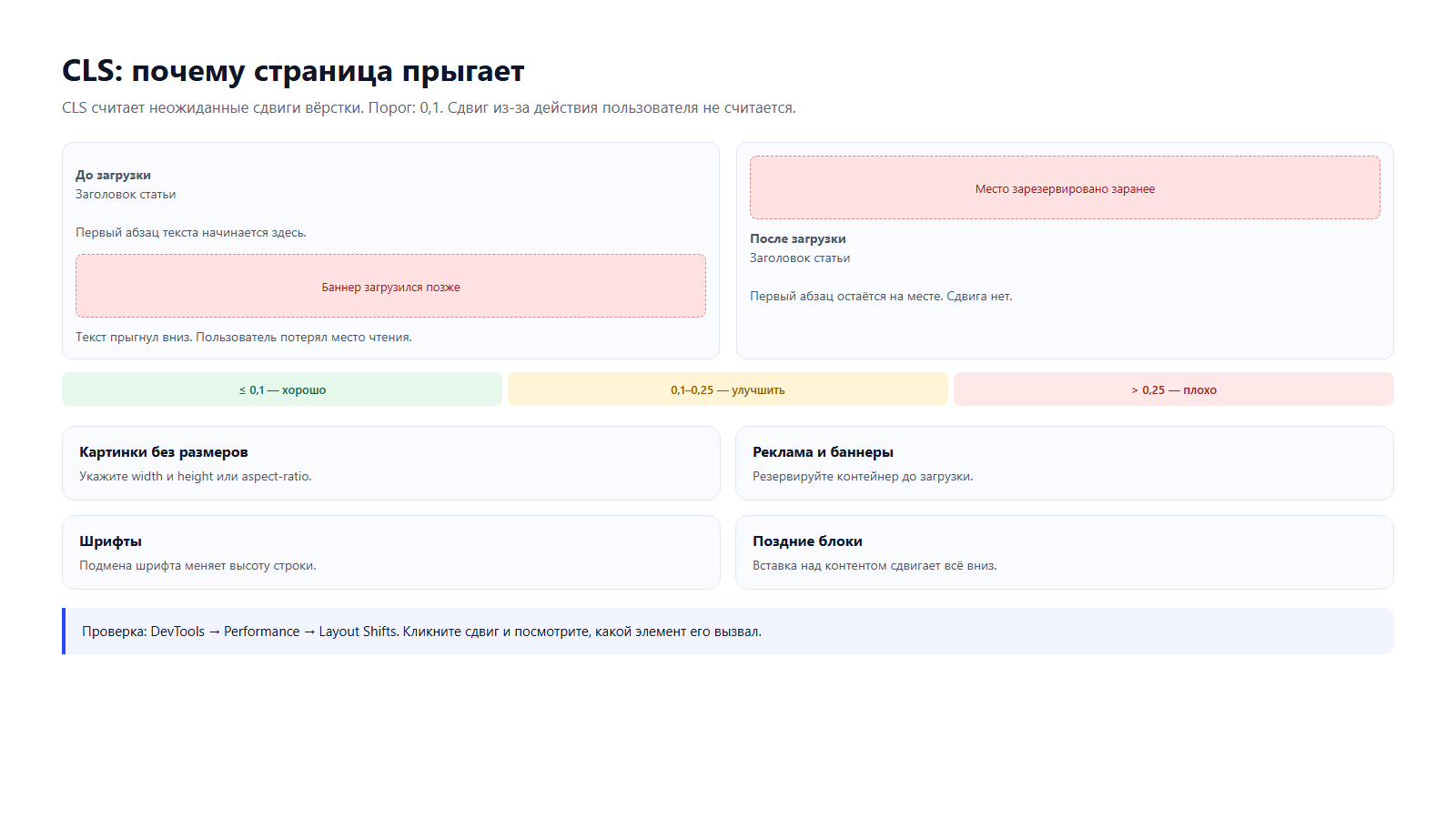This screenshot has width=1456, height=819.
Task: Click the subtitle starting 'CLS считает неожиданные сдвиги'
Action: point(429,107)
